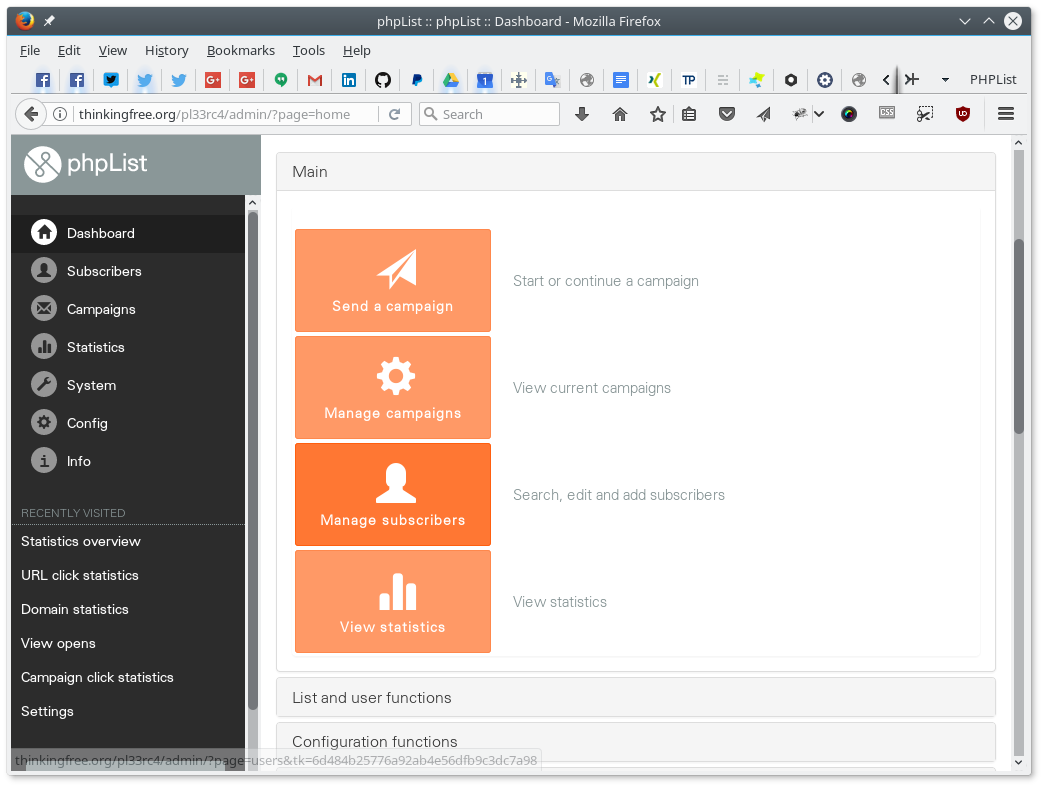Screen dimensions: 1044x788
Task: Open the Manage subscribers tile
Action: pyautogui.click(x=392, y=494)
